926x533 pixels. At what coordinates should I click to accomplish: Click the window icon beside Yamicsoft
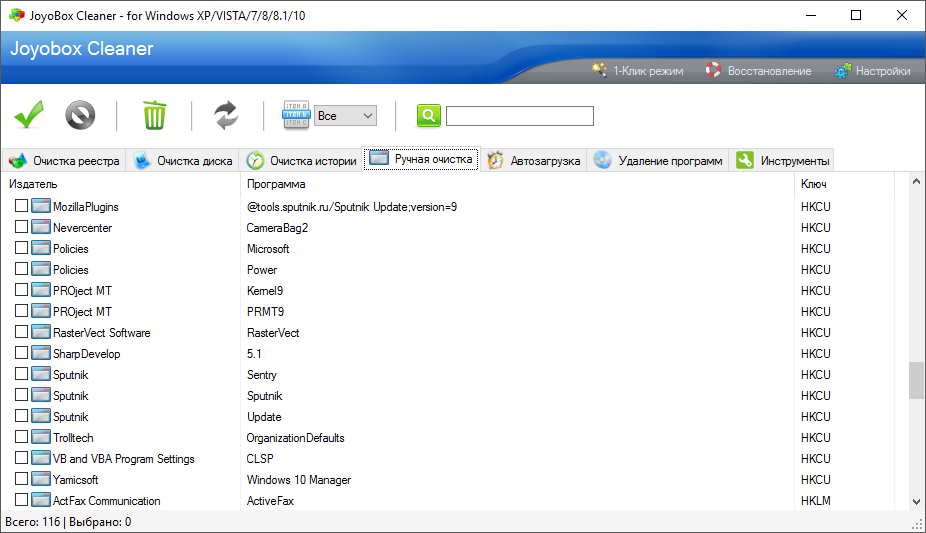pos(41,479)
